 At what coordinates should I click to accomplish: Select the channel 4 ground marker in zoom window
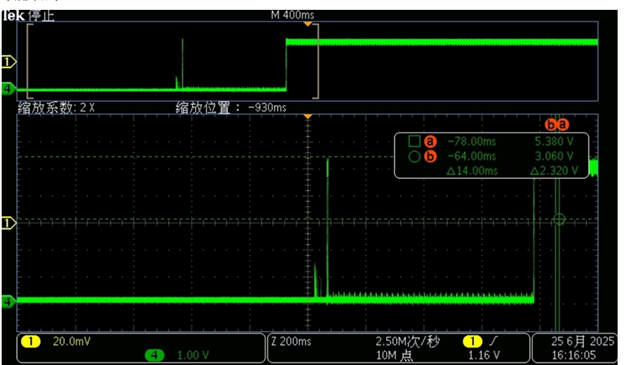9,302
